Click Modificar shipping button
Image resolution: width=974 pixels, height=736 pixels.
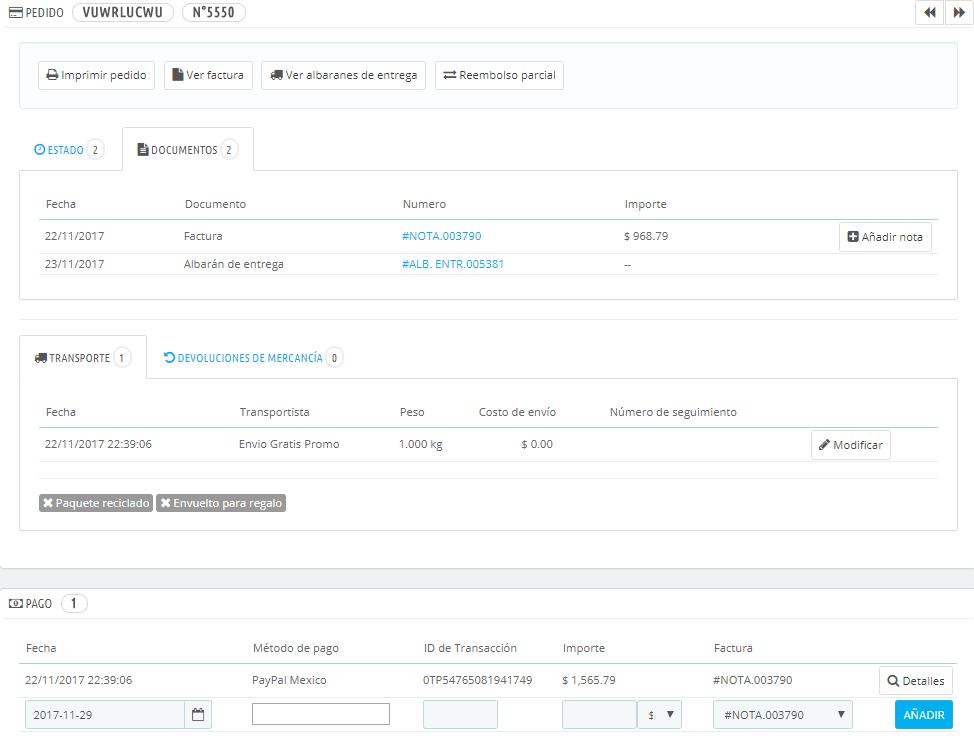pyautogui.click(x=850, y=445)
